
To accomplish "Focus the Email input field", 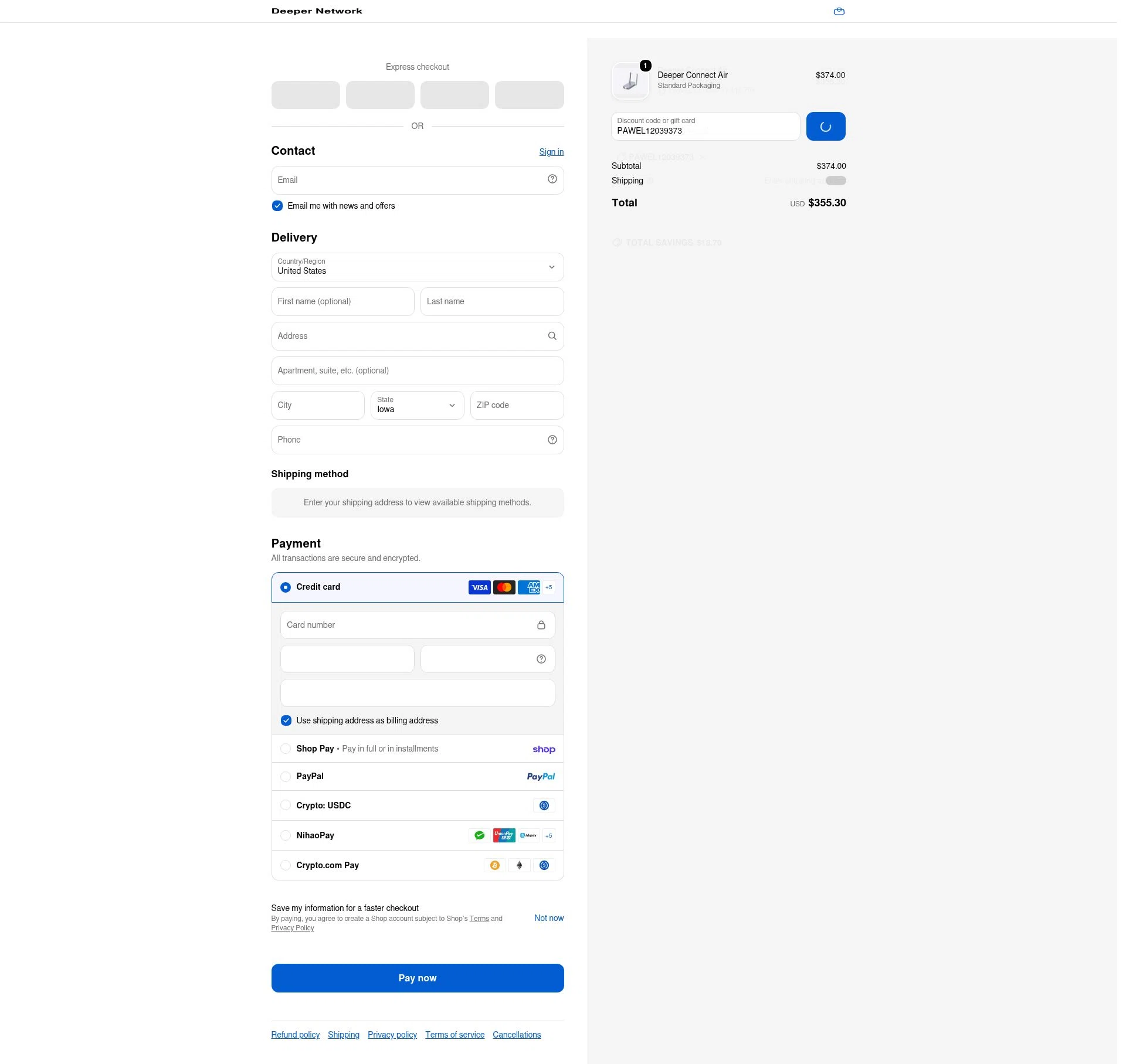I will pos(418,180).
